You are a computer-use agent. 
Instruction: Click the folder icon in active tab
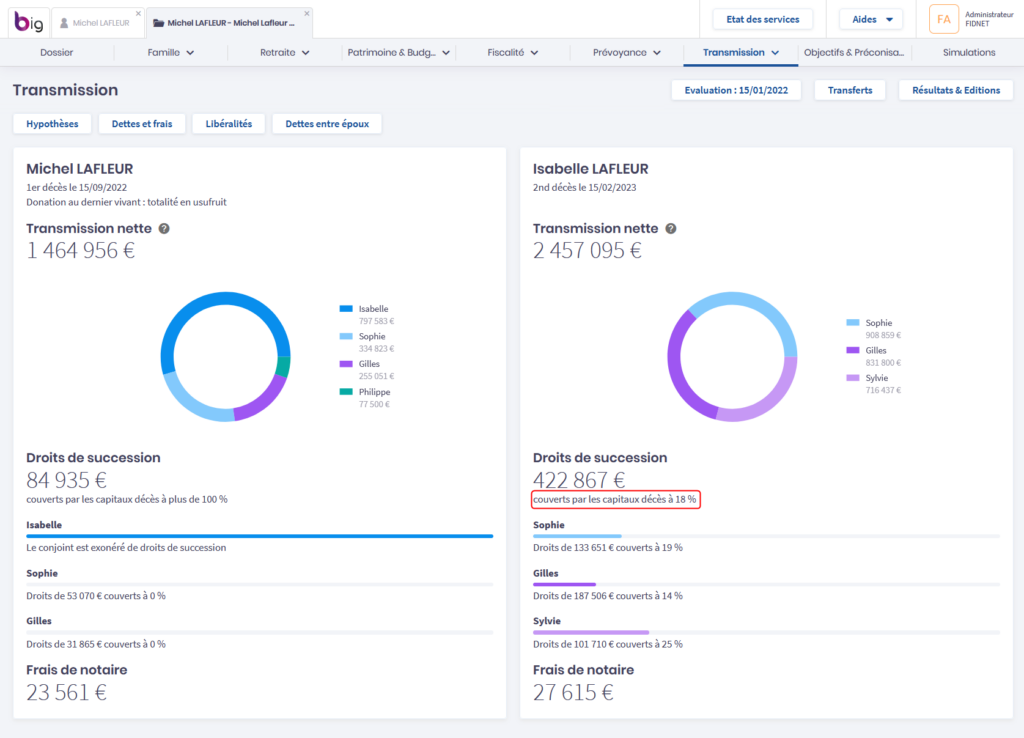pos(158,22)
